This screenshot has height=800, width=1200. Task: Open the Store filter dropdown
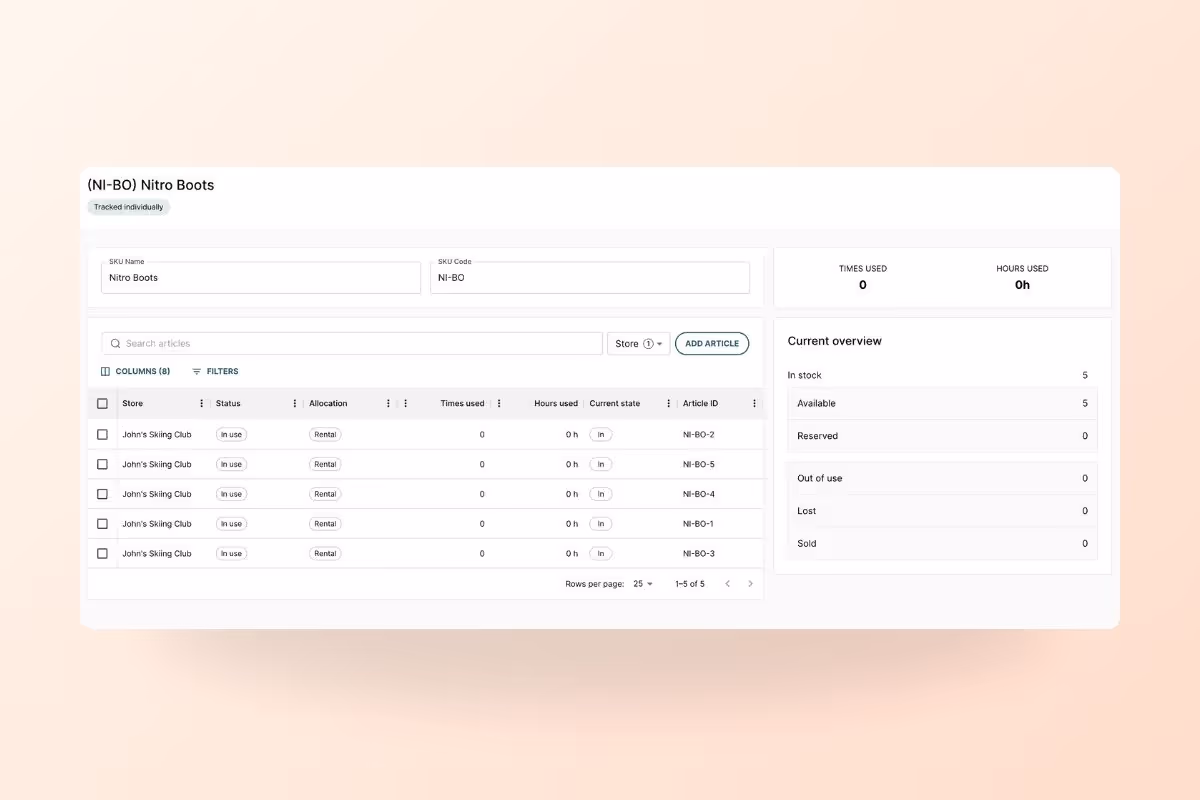point(638,343)
